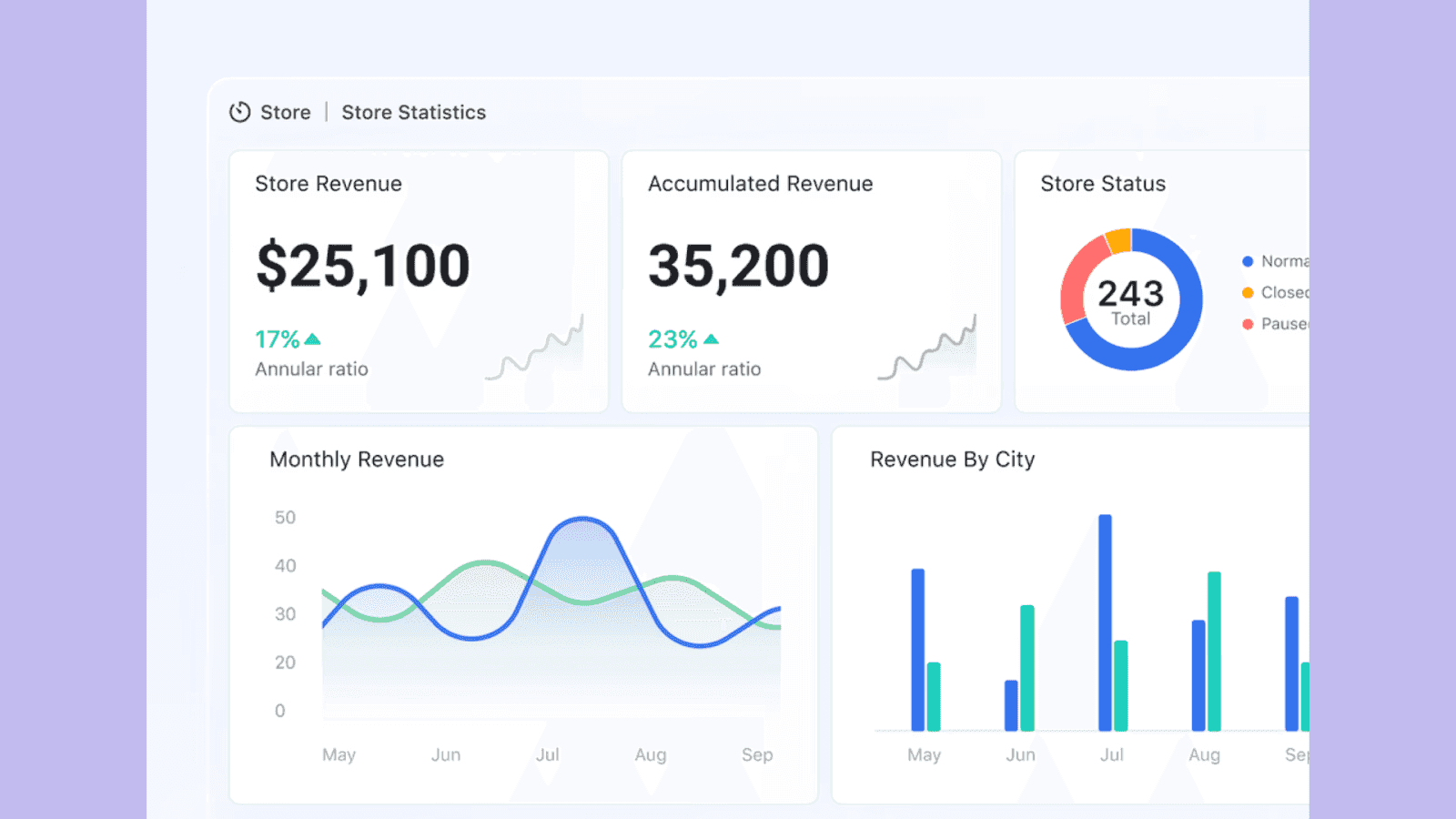1456x819 pixels.
Task: Toggle the Closed series in Store Status legend
Action: pos(1274,292)
